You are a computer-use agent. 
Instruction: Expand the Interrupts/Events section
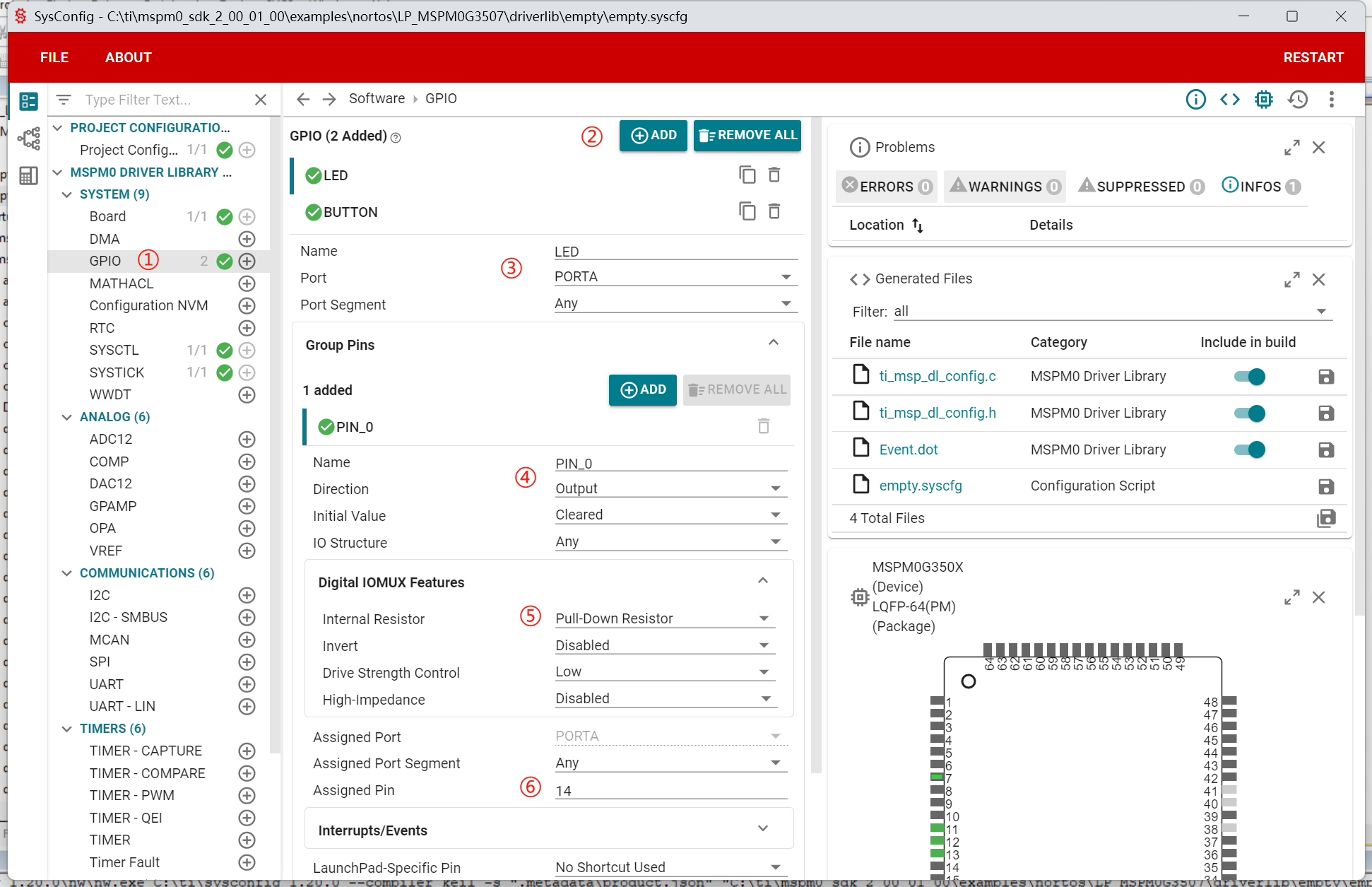(x=762, y=828)
